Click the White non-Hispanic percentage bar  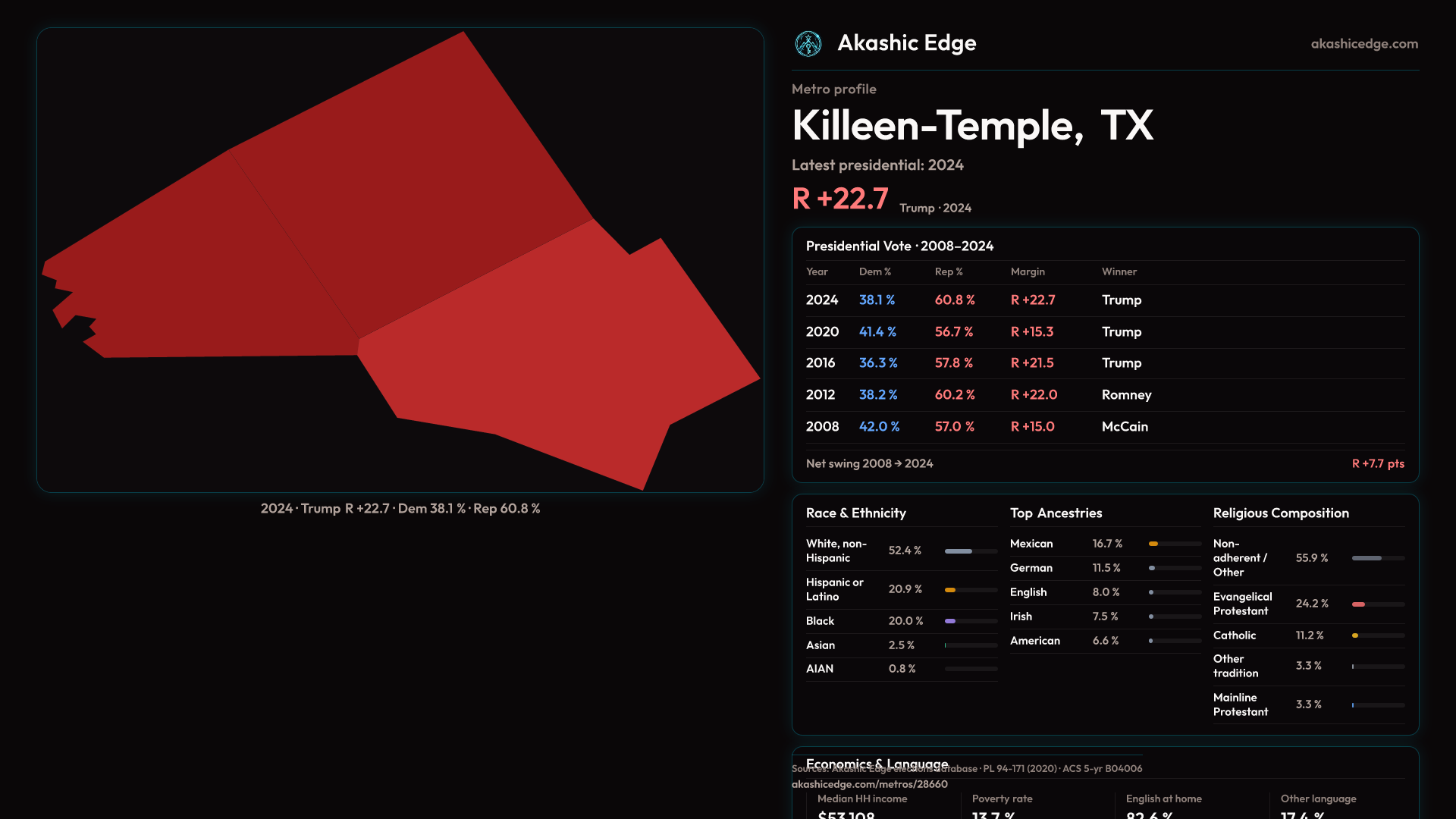click(x=959, y=551)
